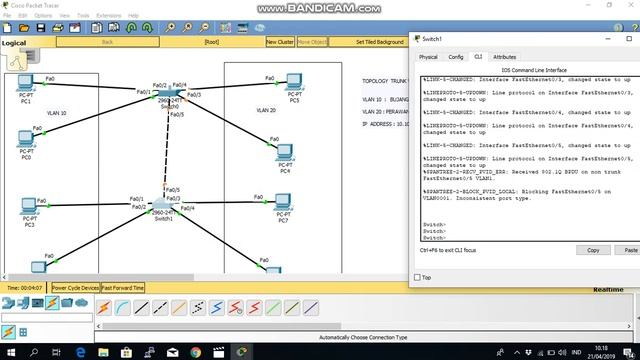Viewport: 640px width, 360px height.
Task: Select PC1 in the VLAN 10 area
Action: (25, 83)
